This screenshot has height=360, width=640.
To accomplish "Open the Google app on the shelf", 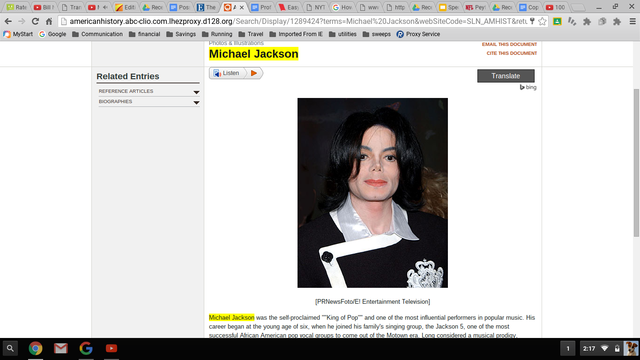I will (x=86, y=349).
